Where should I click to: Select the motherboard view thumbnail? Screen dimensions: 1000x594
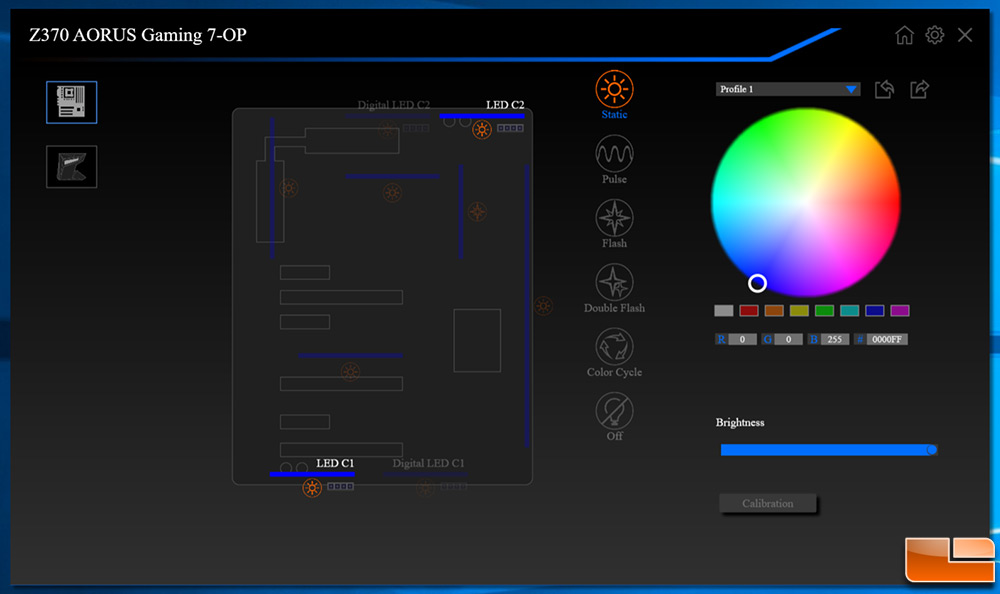point(71,102)
